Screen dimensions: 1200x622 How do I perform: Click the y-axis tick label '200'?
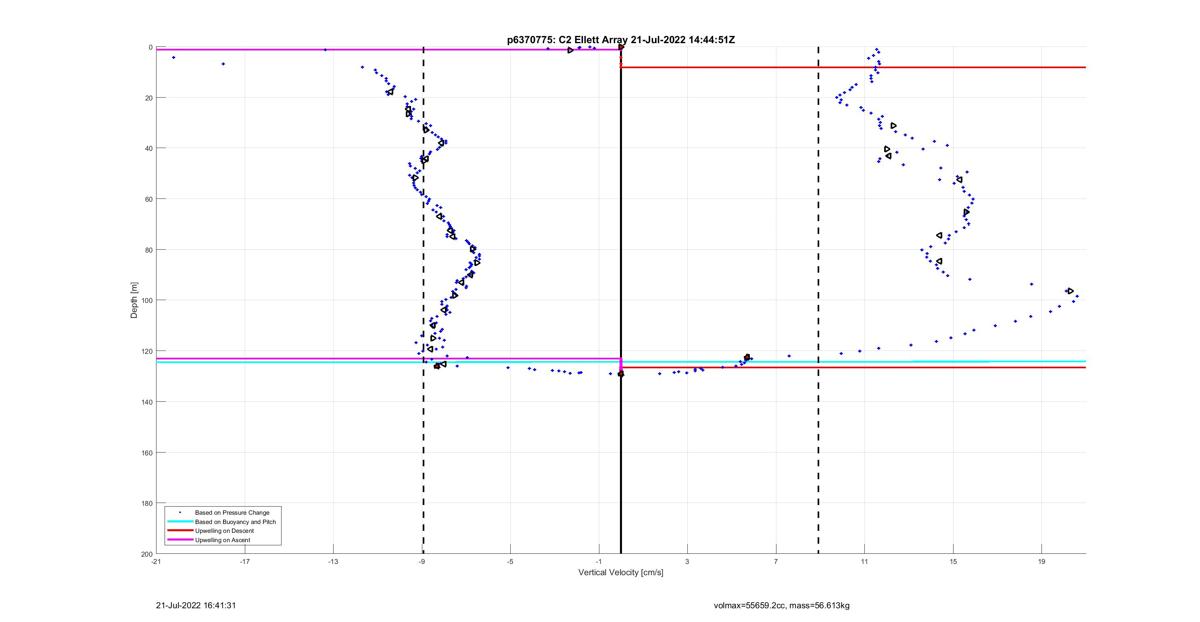146,553
